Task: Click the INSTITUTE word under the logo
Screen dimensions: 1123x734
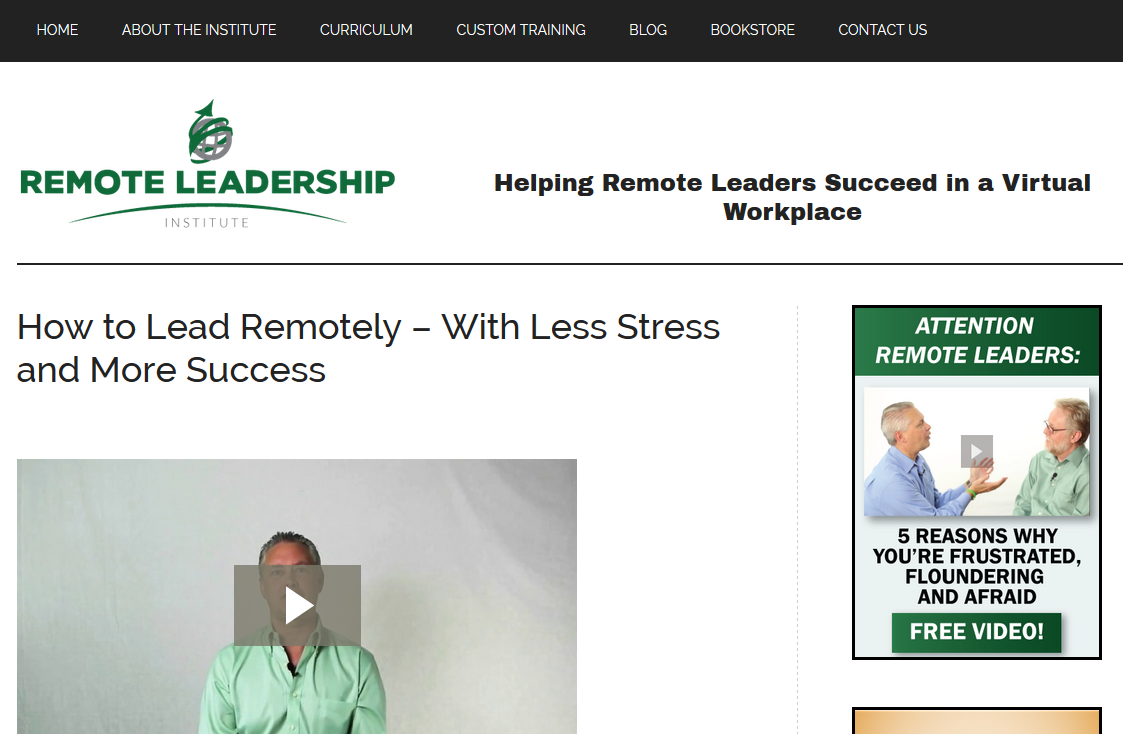Action: pos(207,223)
